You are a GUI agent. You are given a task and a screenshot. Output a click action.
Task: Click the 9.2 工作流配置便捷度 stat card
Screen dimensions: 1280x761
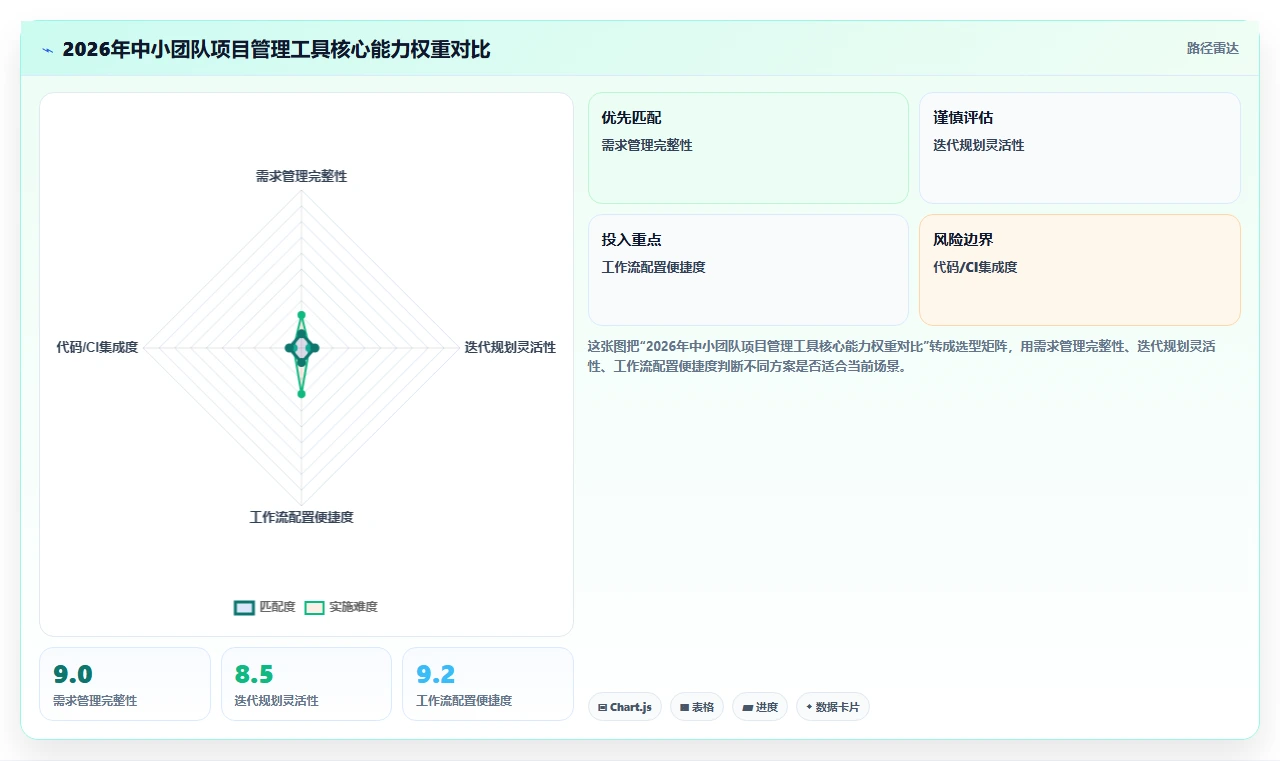488,684
